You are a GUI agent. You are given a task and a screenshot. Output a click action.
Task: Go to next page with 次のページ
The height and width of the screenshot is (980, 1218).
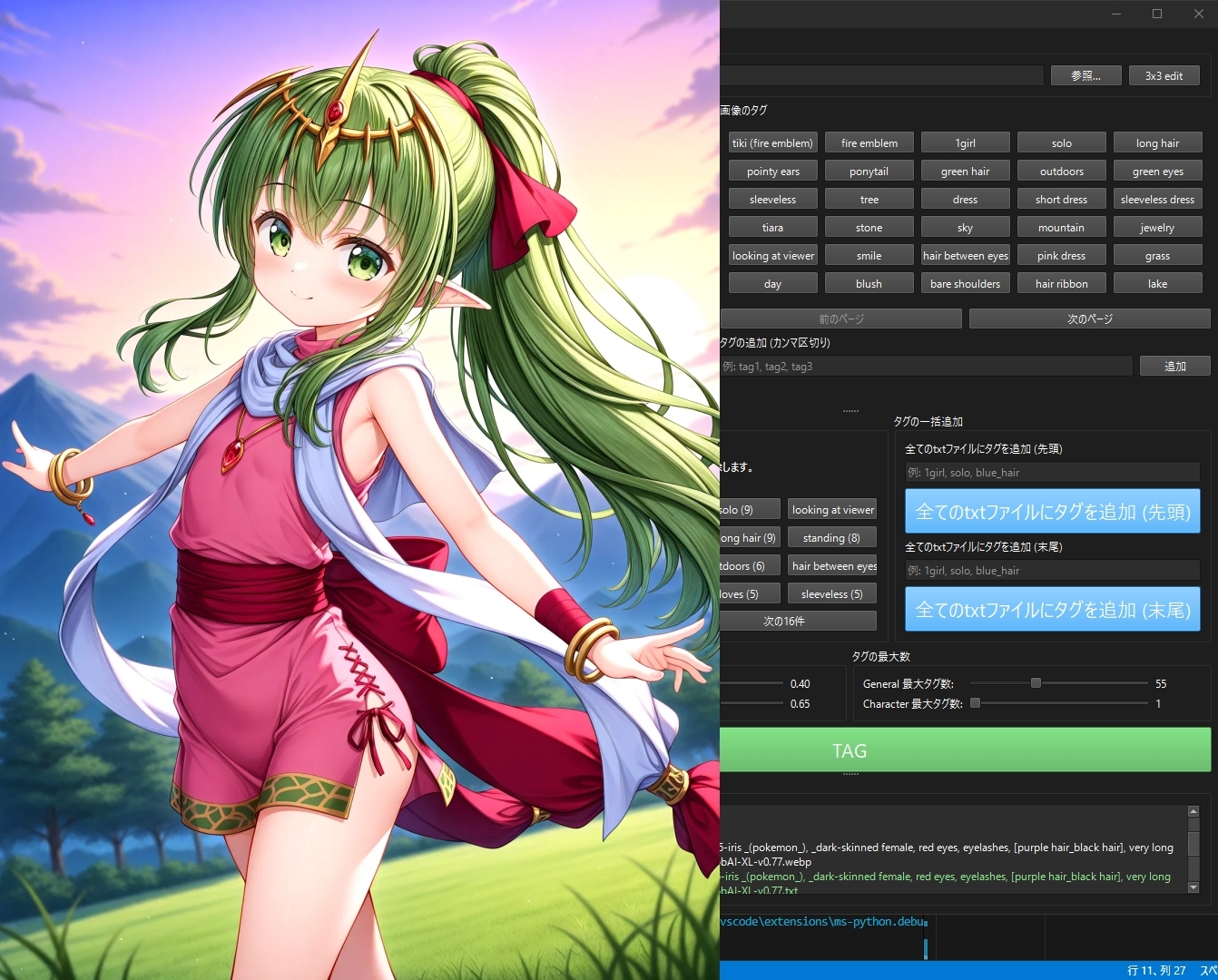coord(1089,319)
